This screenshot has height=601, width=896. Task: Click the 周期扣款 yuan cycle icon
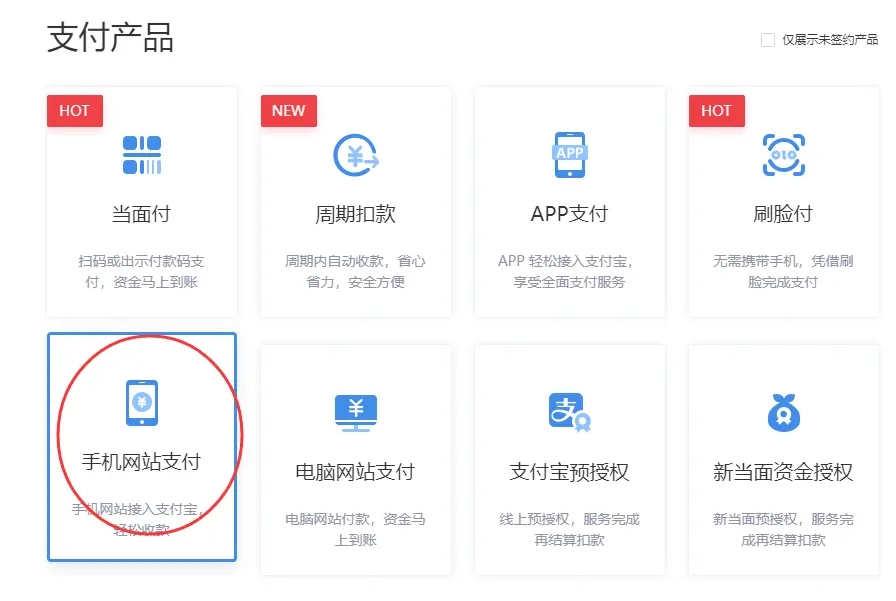pyautogui.click(x=355, y=155)
